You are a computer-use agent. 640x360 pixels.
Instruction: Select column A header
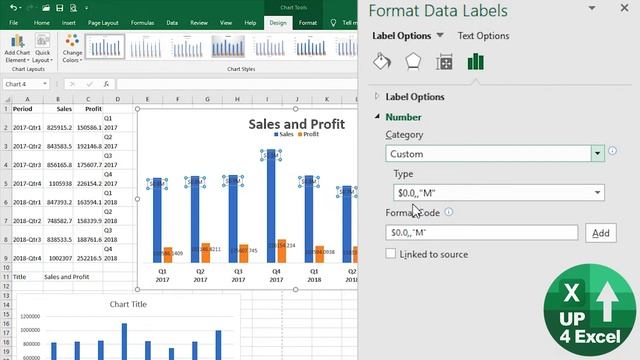pos(27,99)
